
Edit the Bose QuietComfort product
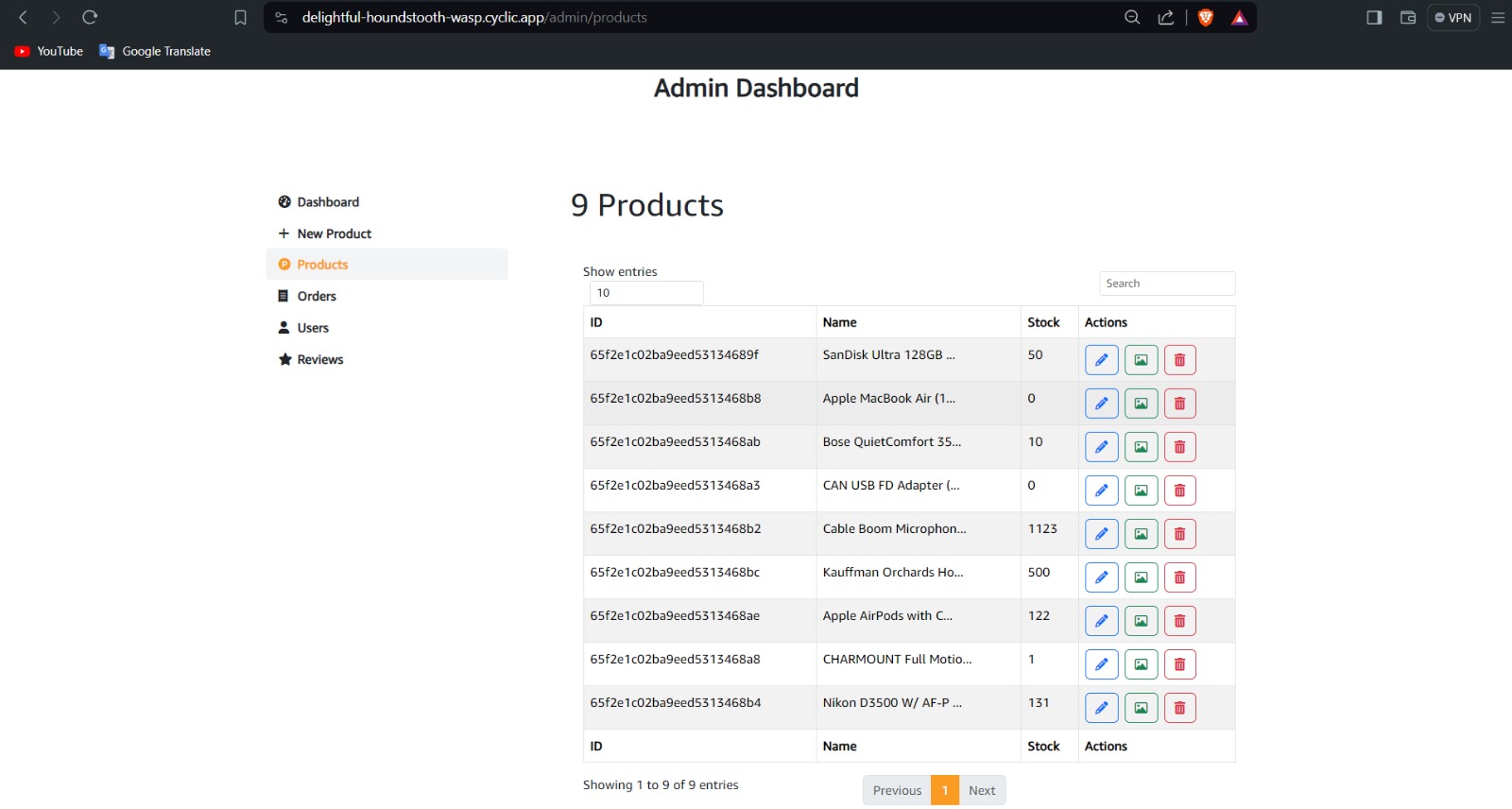point(1102,447)
